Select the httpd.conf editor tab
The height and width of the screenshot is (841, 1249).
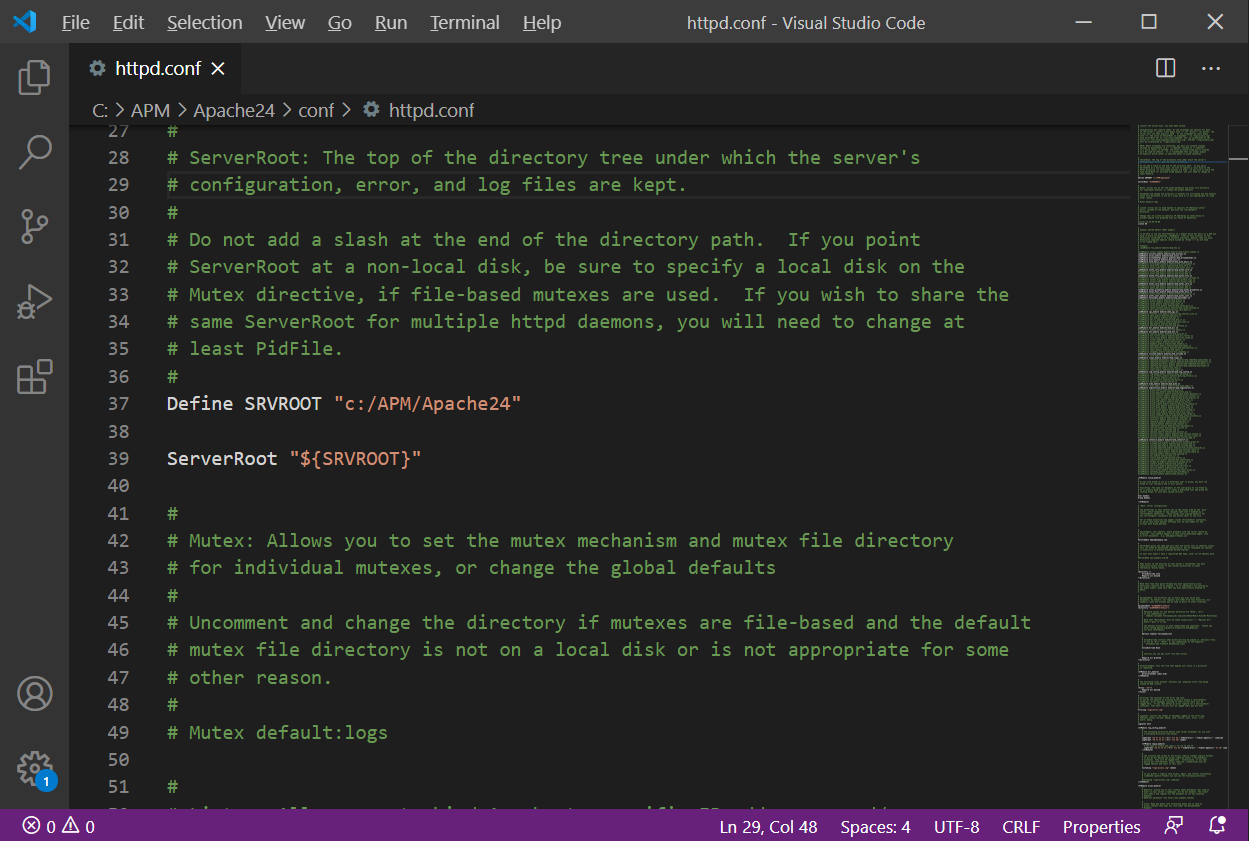pos(155,68)
